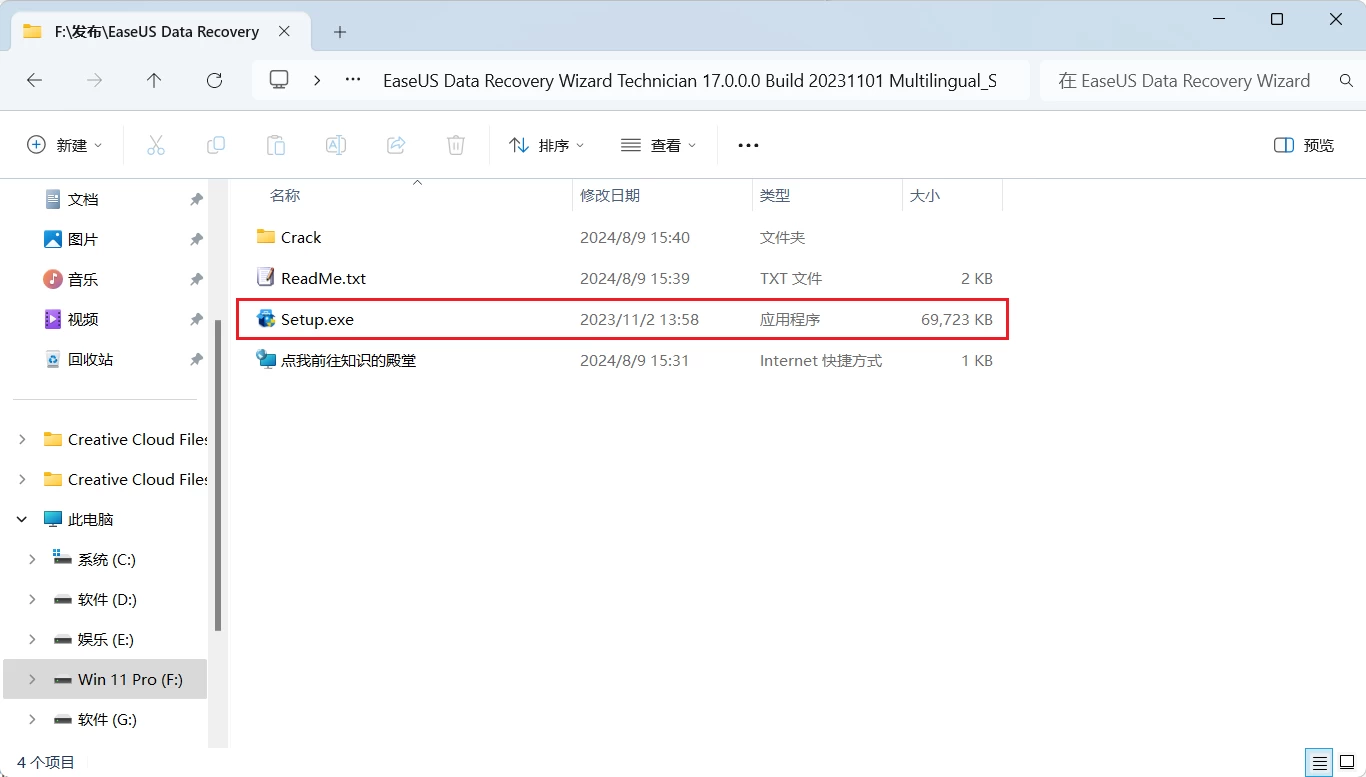Expand the address bar path chevron
The height and width of the screenshot is (777, 1366).
pyautogui.click(x=317, y=80)
